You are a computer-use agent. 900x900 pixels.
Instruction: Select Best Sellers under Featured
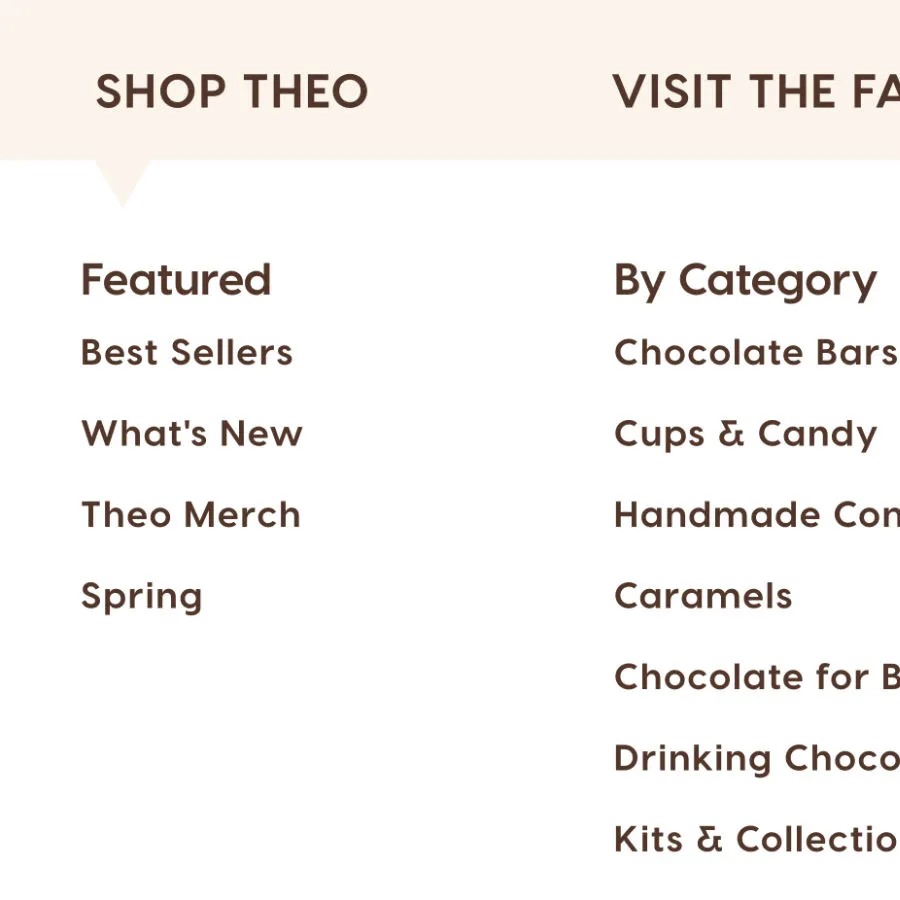click(186, 352)
